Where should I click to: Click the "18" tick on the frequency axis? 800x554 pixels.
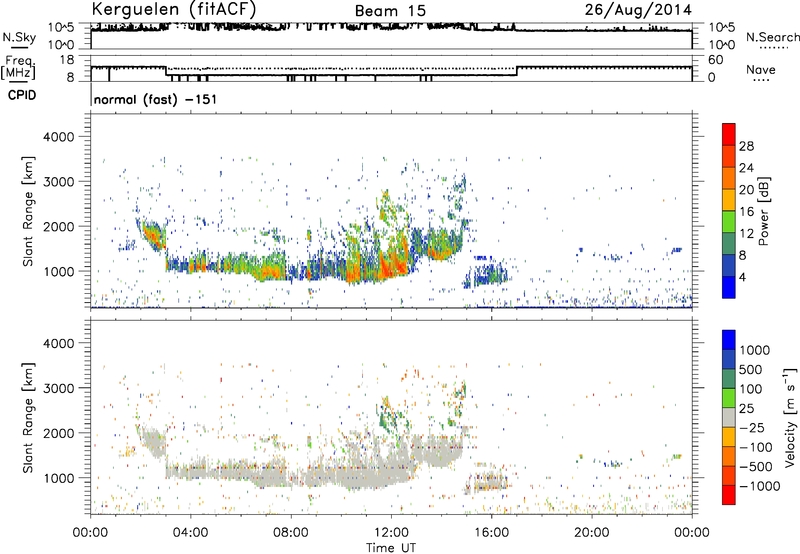[67, 60]
